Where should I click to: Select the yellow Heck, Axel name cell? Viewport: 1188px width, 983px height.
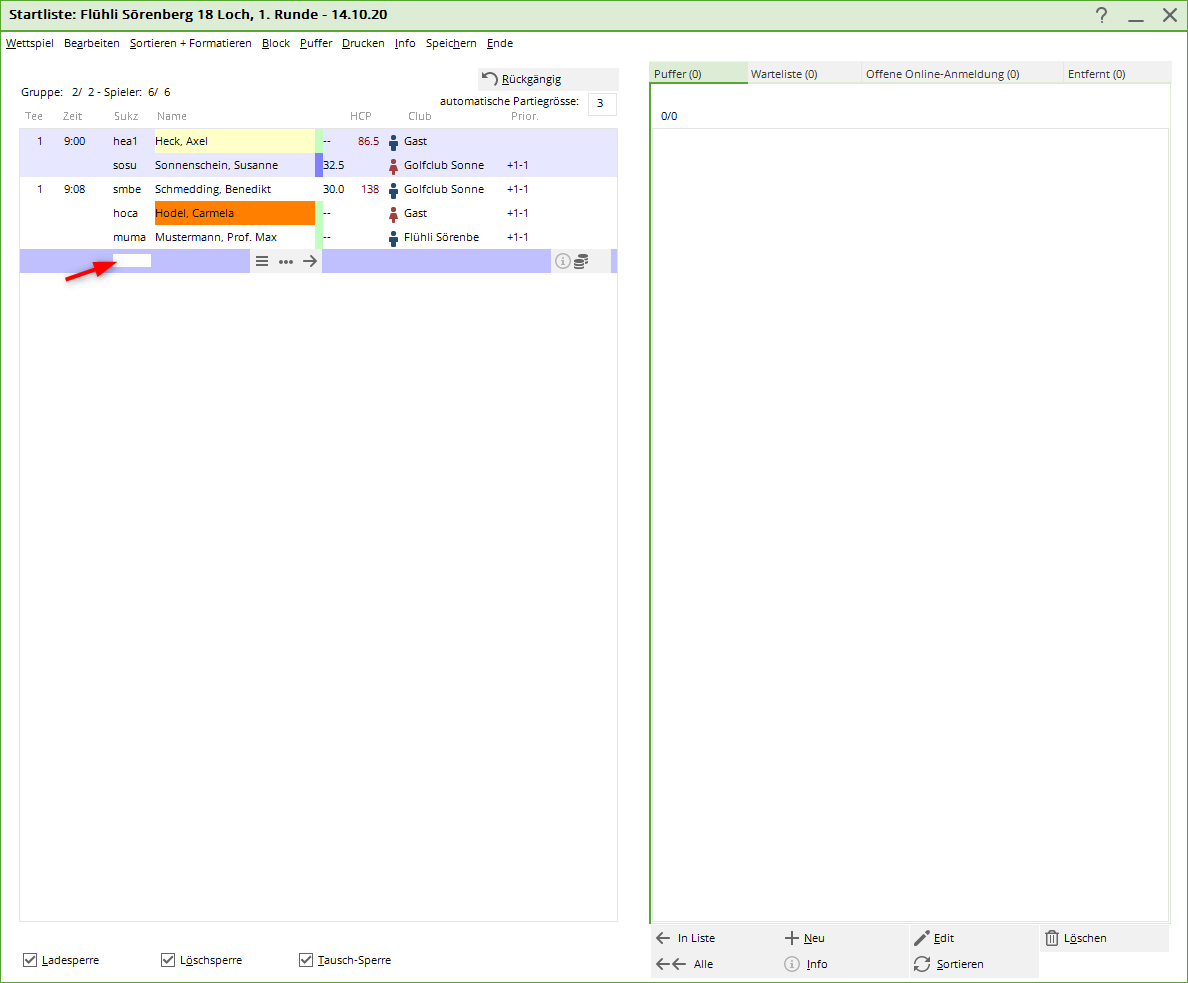tap(235, 141)
